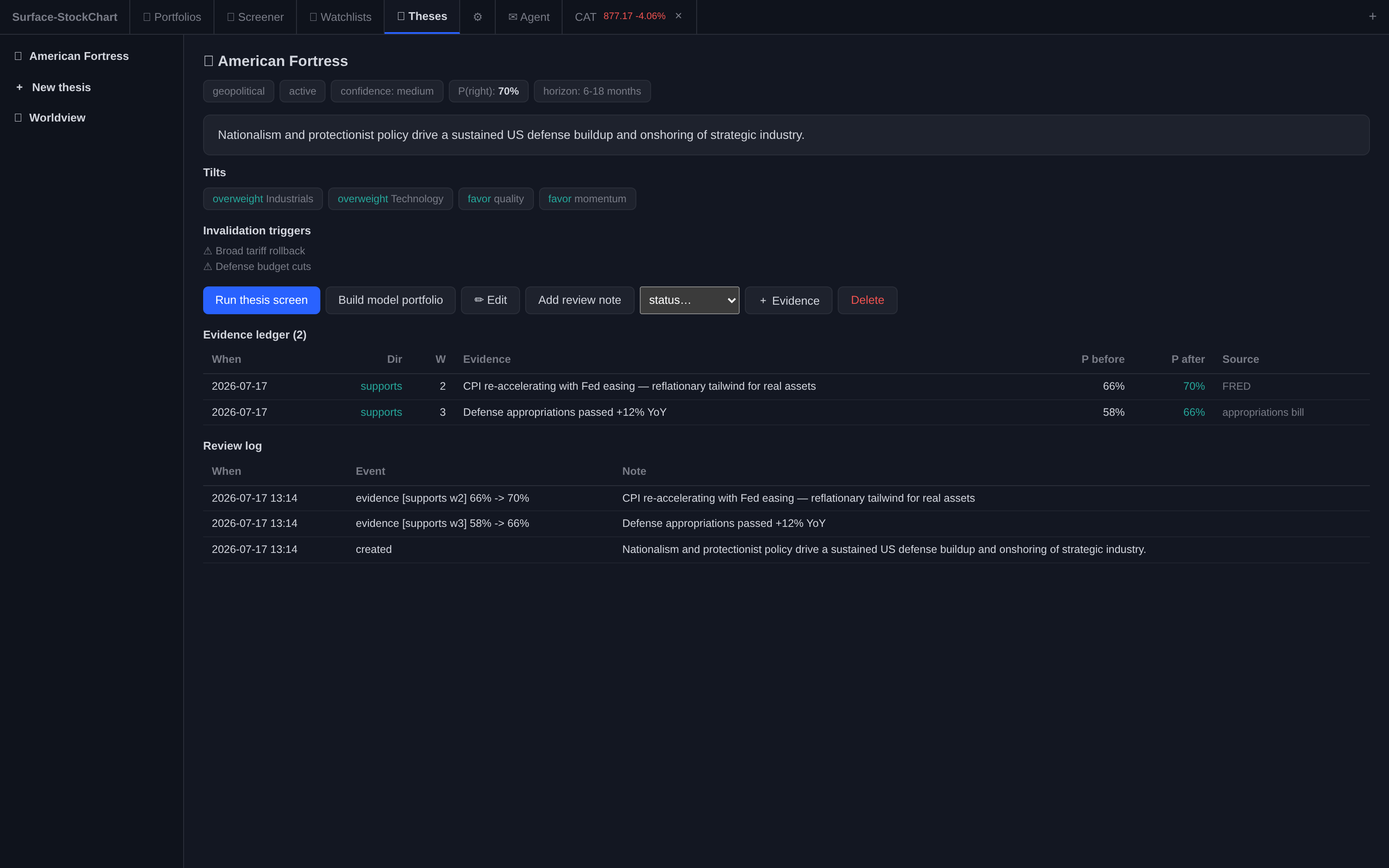This screenshot has height=868, width=1389.
Task: Click the thesis description text box
Action: click(787, 135)
